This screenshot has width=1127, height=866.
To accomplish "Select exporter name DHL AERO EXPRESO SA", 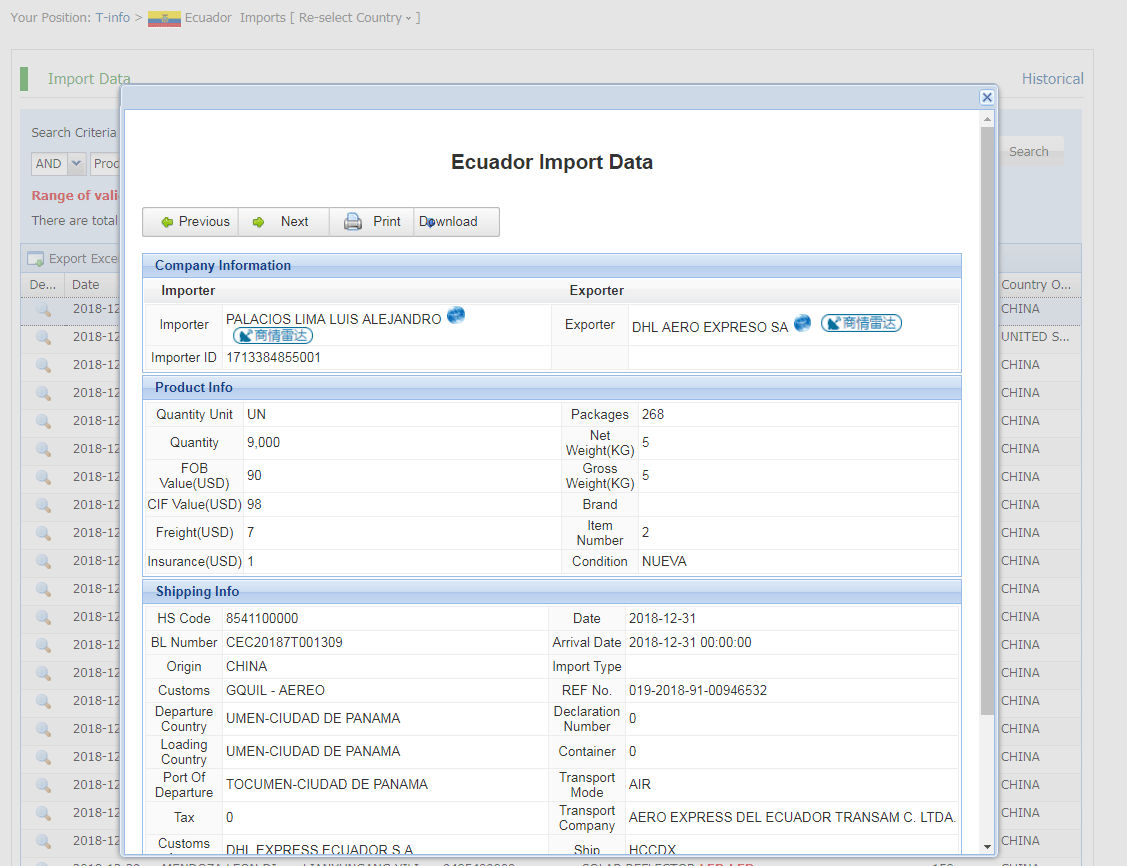I will (x=709, y=328).
